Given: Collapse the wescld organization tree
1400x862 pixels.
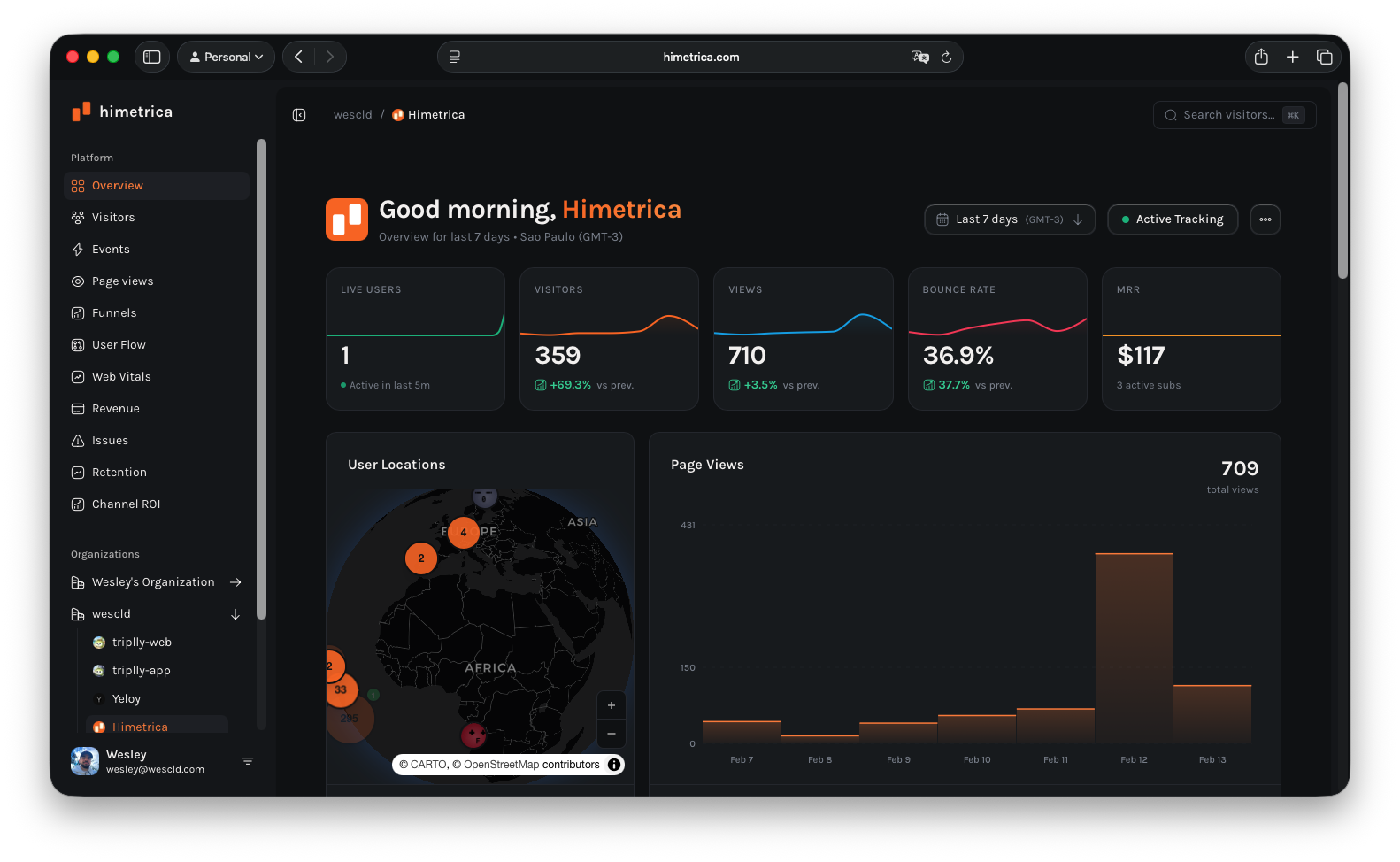Looking at the screenshot, I should [235, 614].
